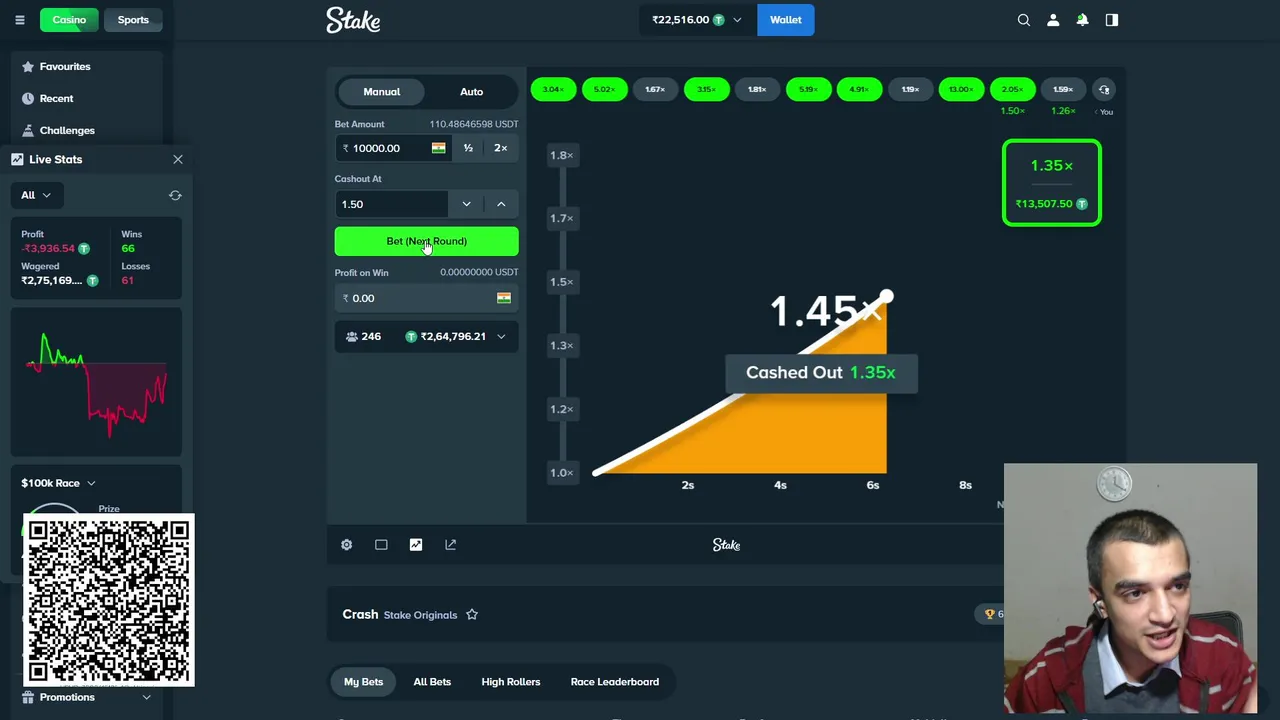Toggle the live stats chart icon
The image size is (1280, 720).
(x=416, y=545)
